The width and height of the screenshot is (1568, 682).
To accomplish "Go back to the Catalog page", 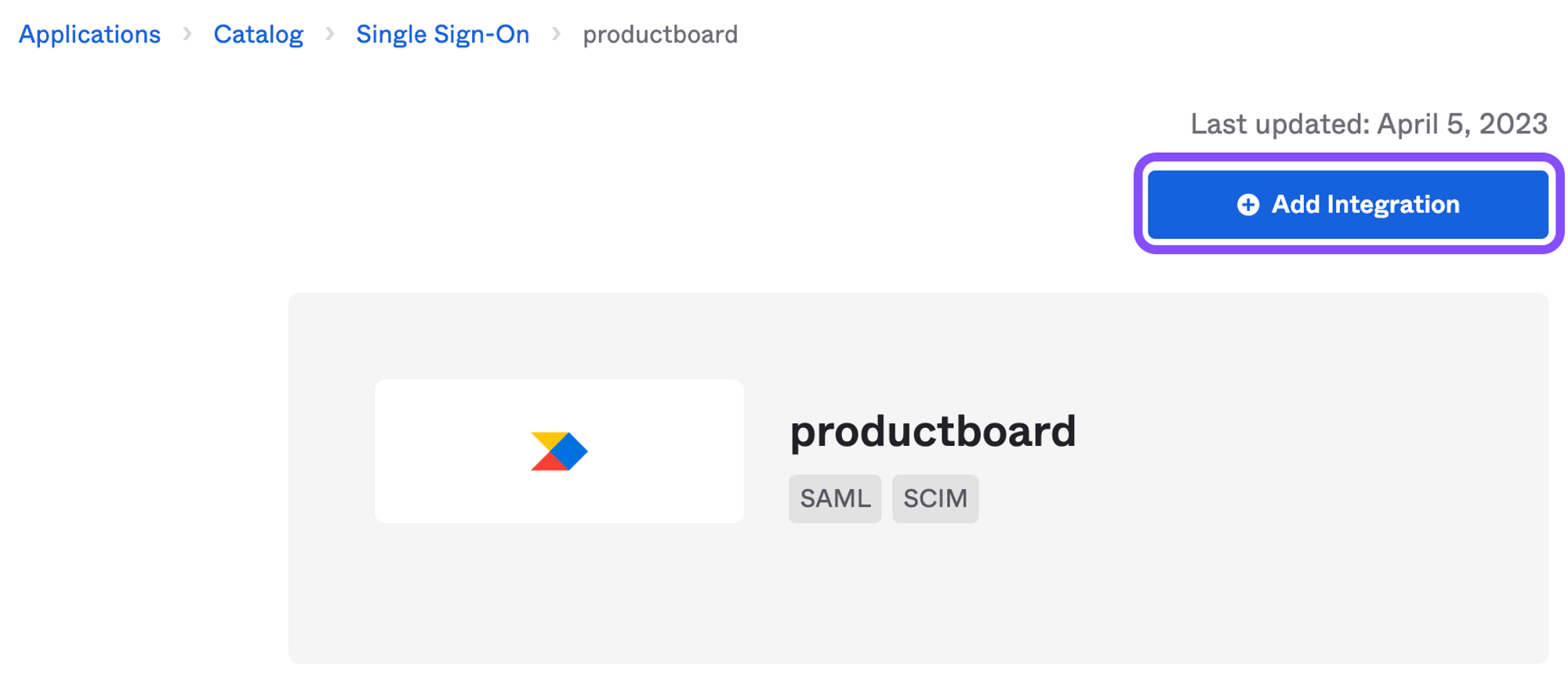I will tap(258, 34).
